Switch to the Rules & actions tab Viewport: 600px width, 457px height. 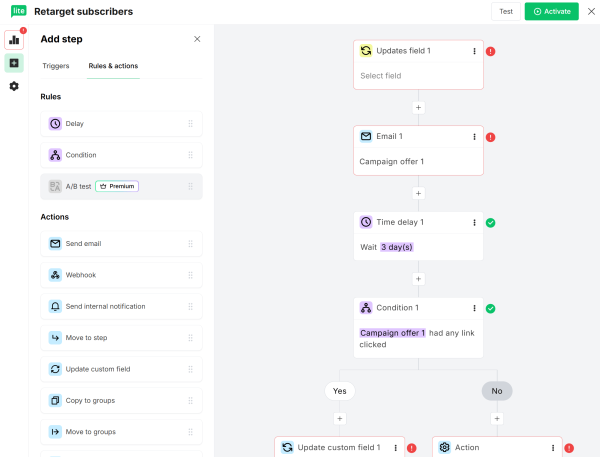(x=113, y=66)
